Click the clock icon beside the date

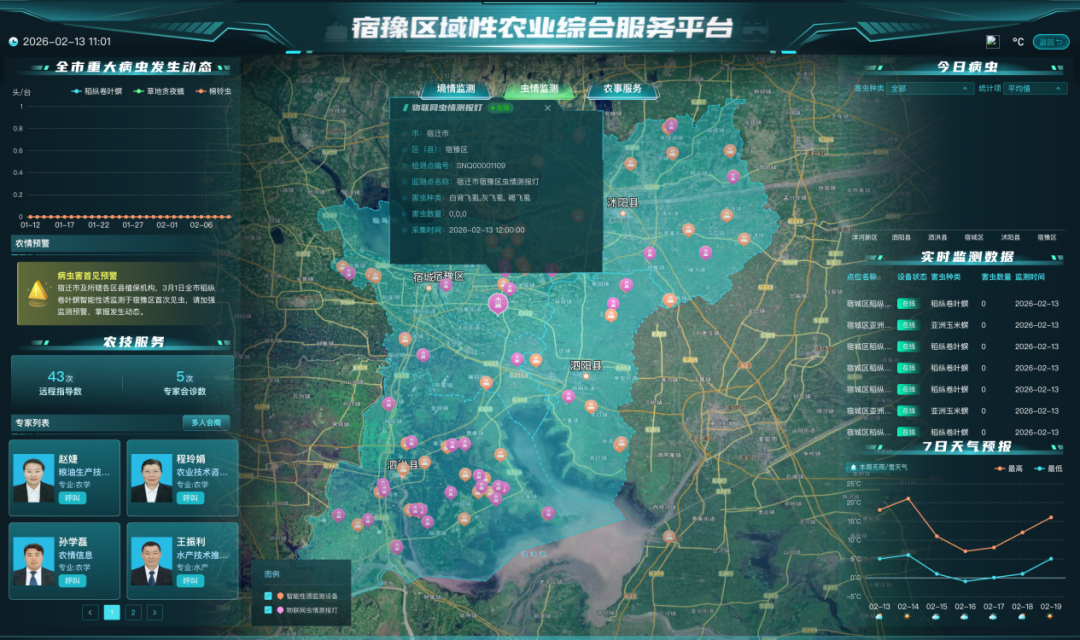pos(13,42)
